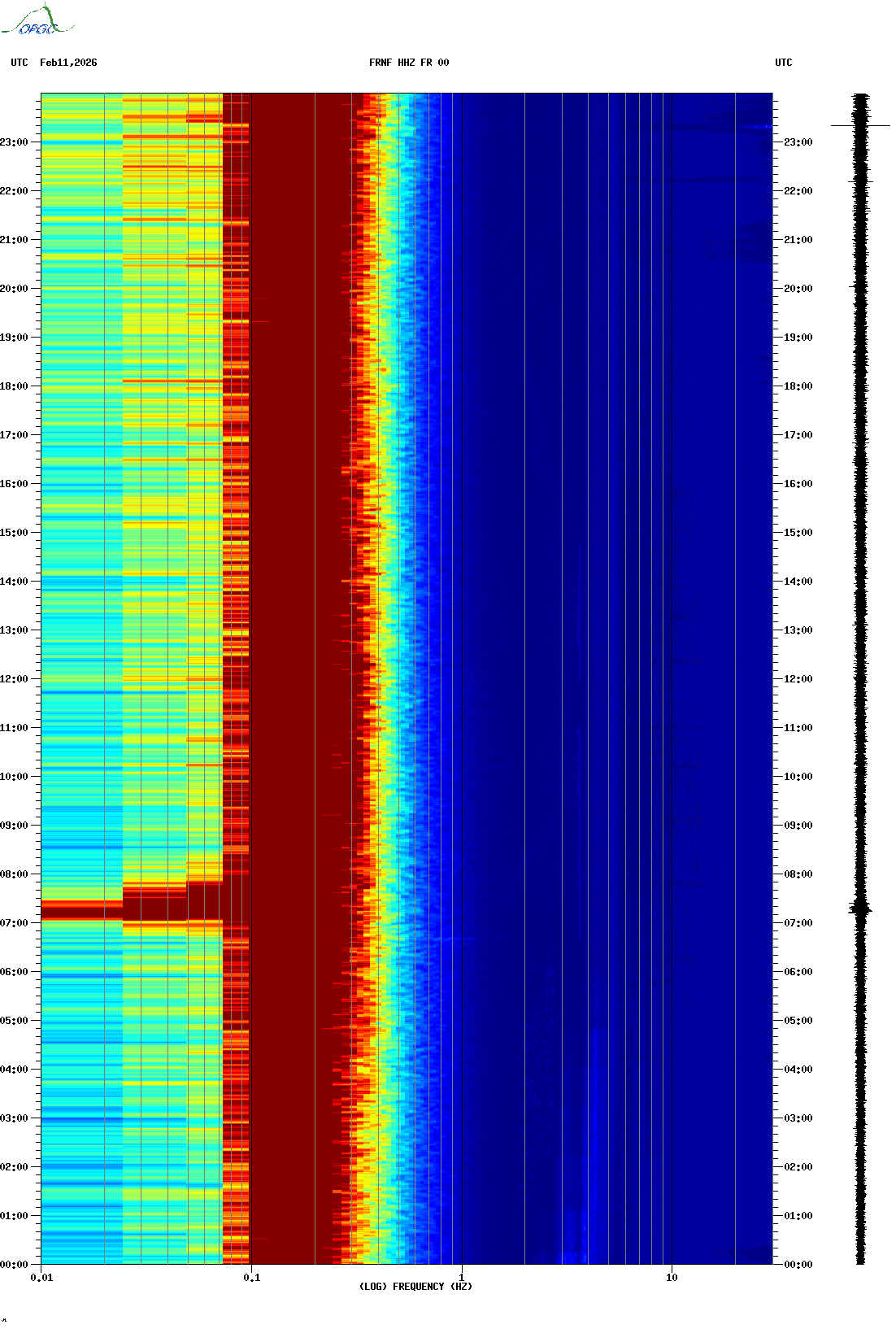Click the Feb11,2026 date label
The height and width of the screenshot is (1329, 896).
[x=68, y=63]
